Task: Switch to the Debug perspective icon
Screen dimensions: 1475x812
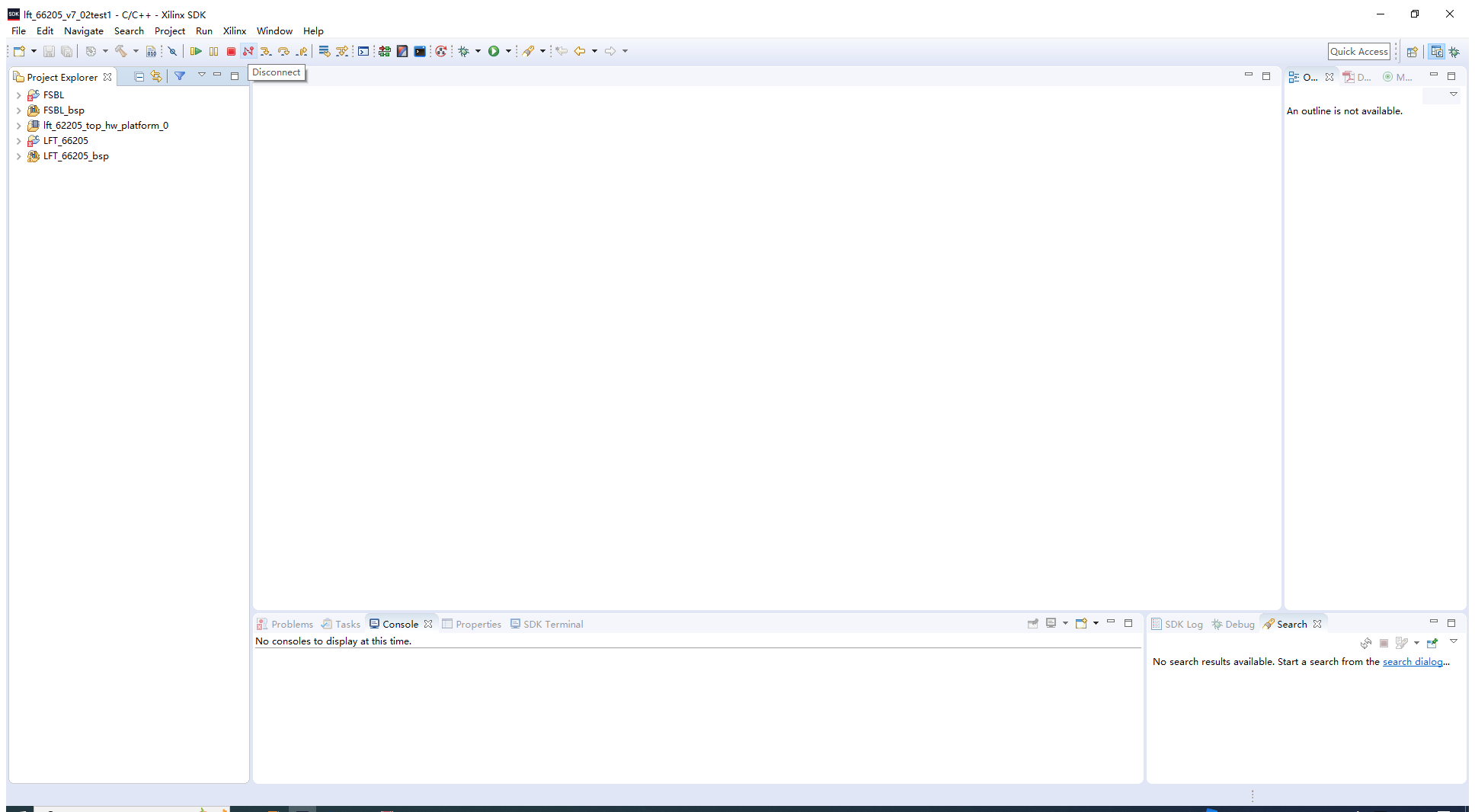Action: [x=1454, y=52]
